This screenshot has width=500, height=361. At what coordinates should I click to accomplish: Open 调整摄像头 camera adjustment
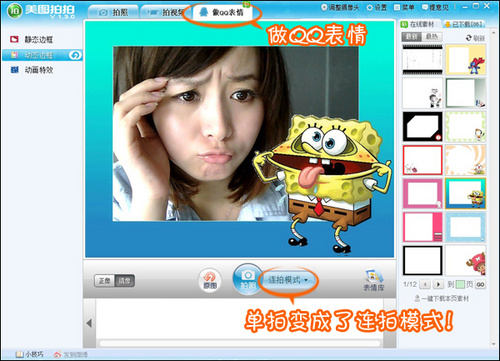pyautogui.click(x=324, y=7)
